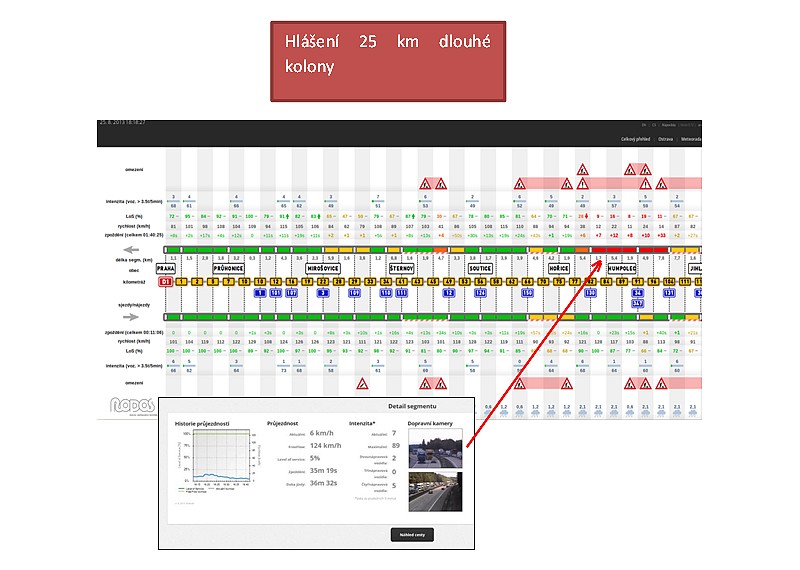Click the 124 km/h freeflow value
Image resolution: width=800 pixels, height=570 pixels.
pyautogui.click(x=326, y=445)
